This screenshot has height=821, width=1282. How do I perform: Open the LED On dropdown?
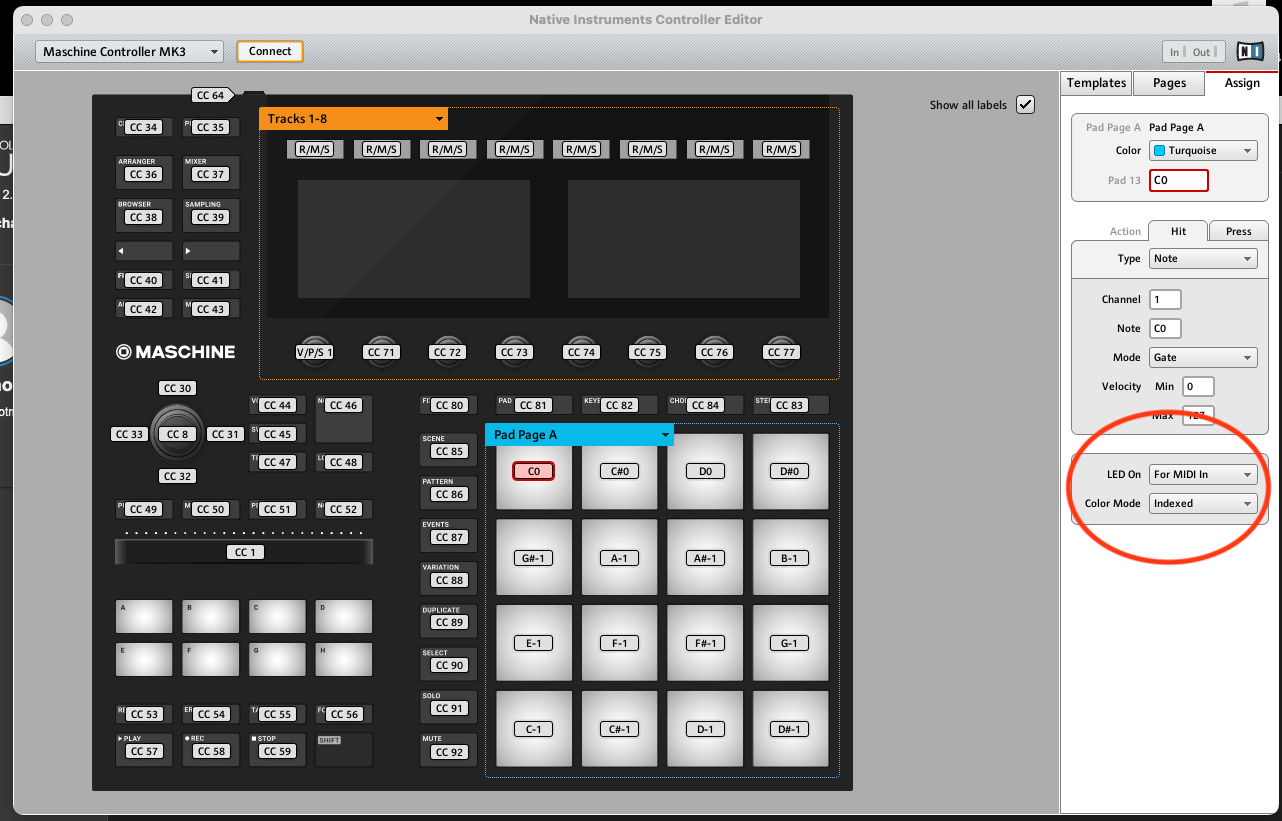[1203, 475]
